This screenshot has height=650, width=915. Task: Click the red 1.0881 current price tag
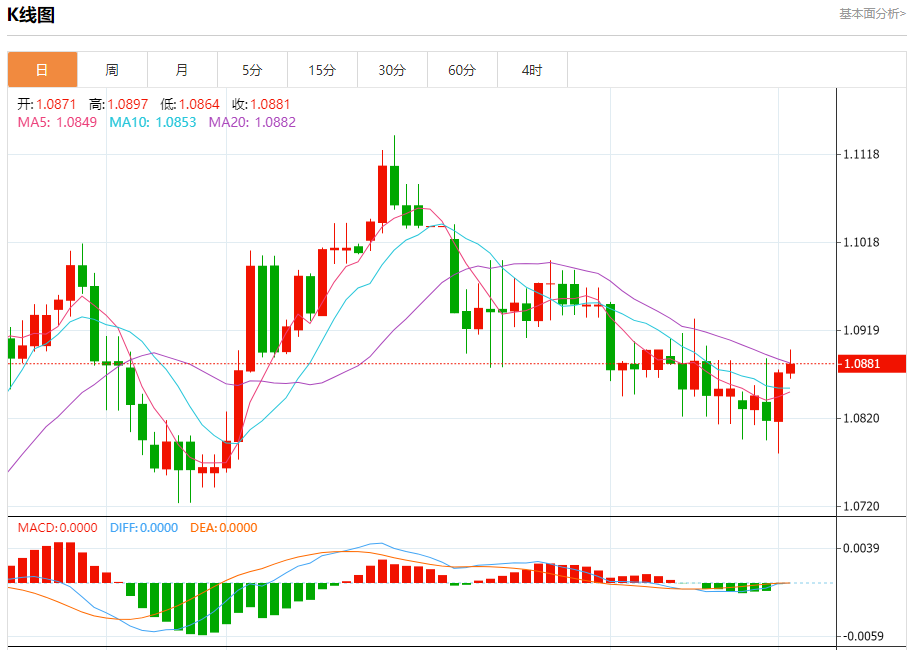[x=871, y=364]
